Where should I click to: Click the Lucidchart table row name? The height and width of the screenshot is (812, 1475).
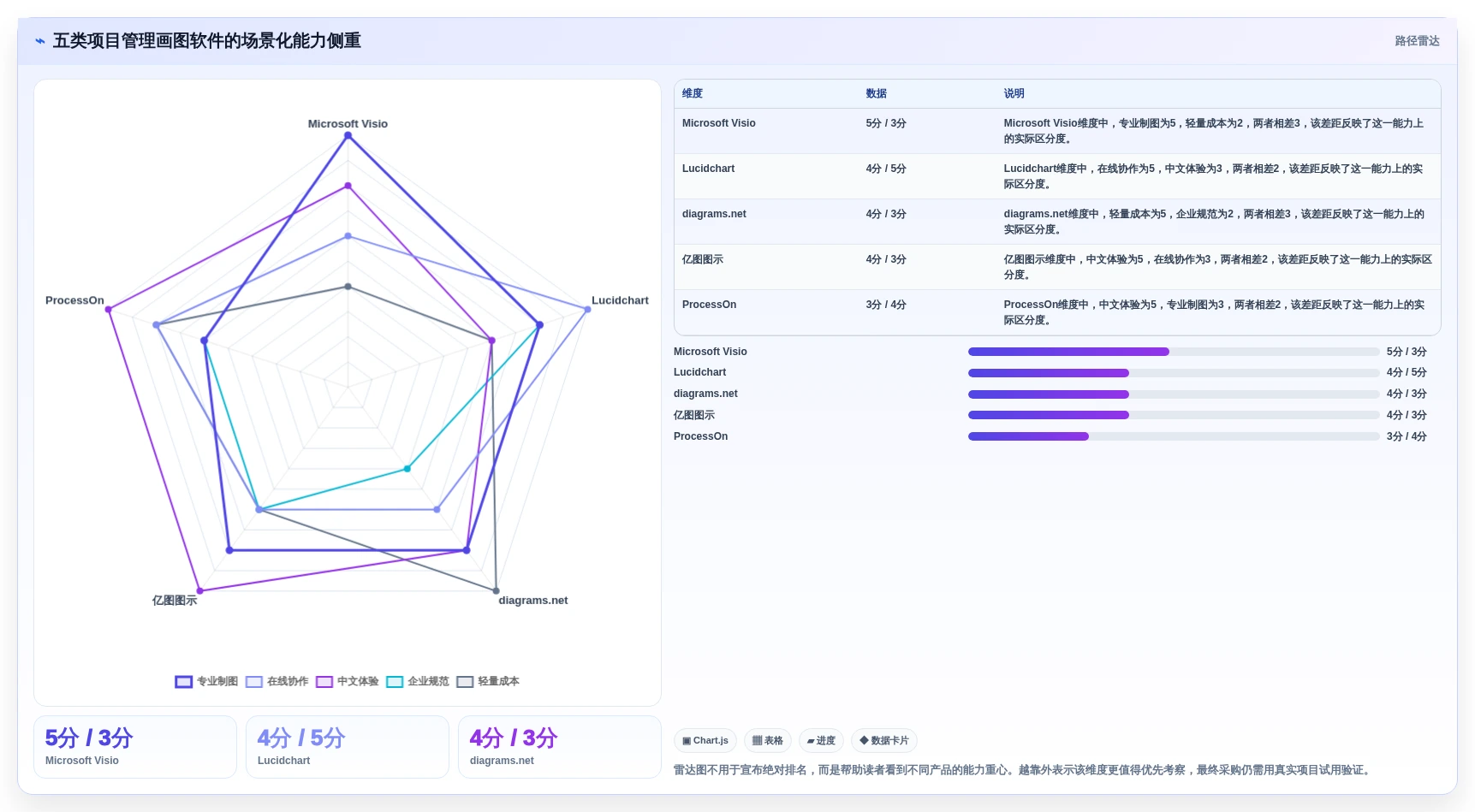click(709, 169)
